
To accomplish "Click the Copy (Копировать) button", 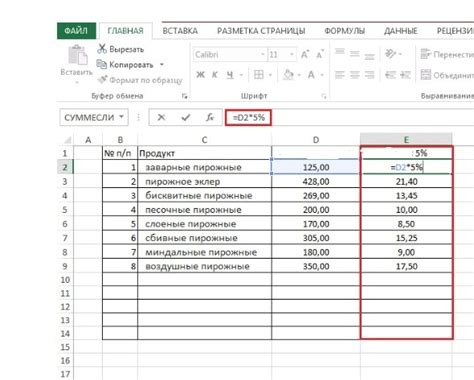I will click(125, 64).
